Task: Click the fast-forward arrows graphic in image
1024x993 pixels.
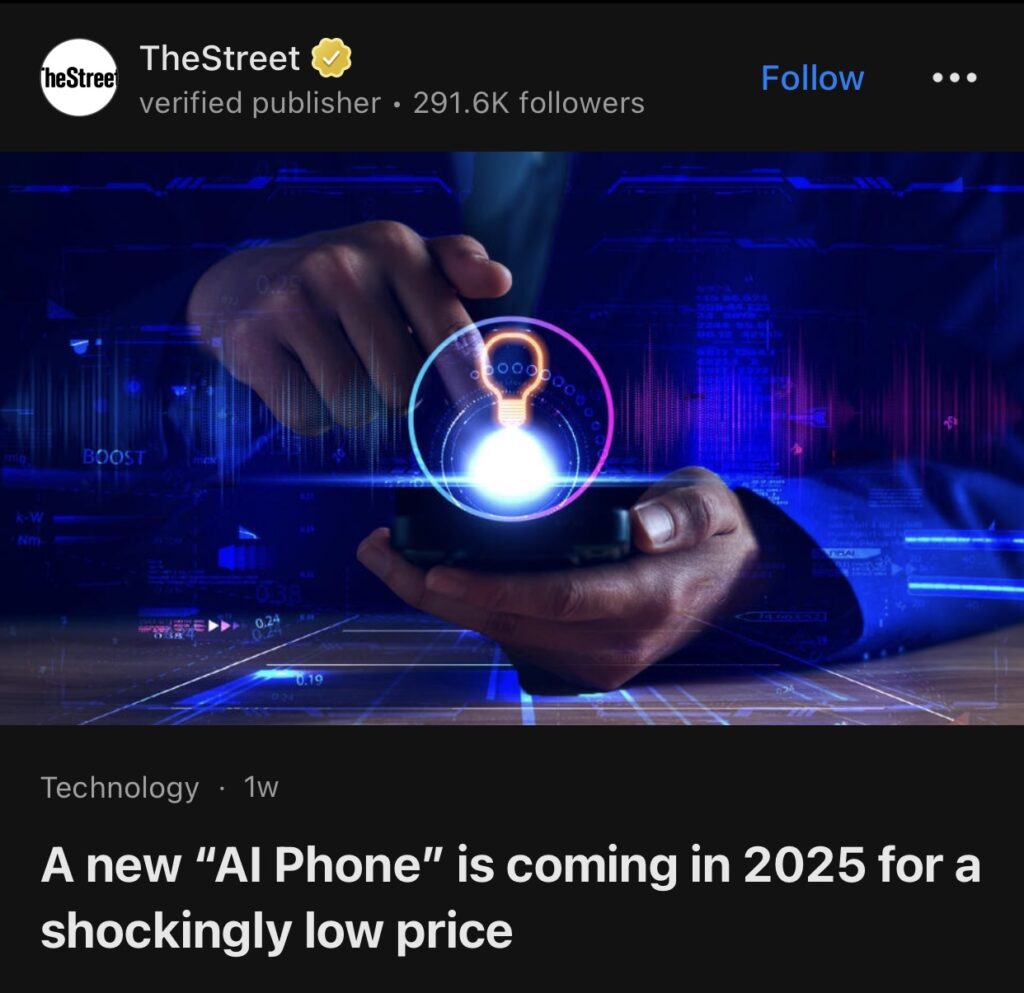Action: (x=221, y=625)
